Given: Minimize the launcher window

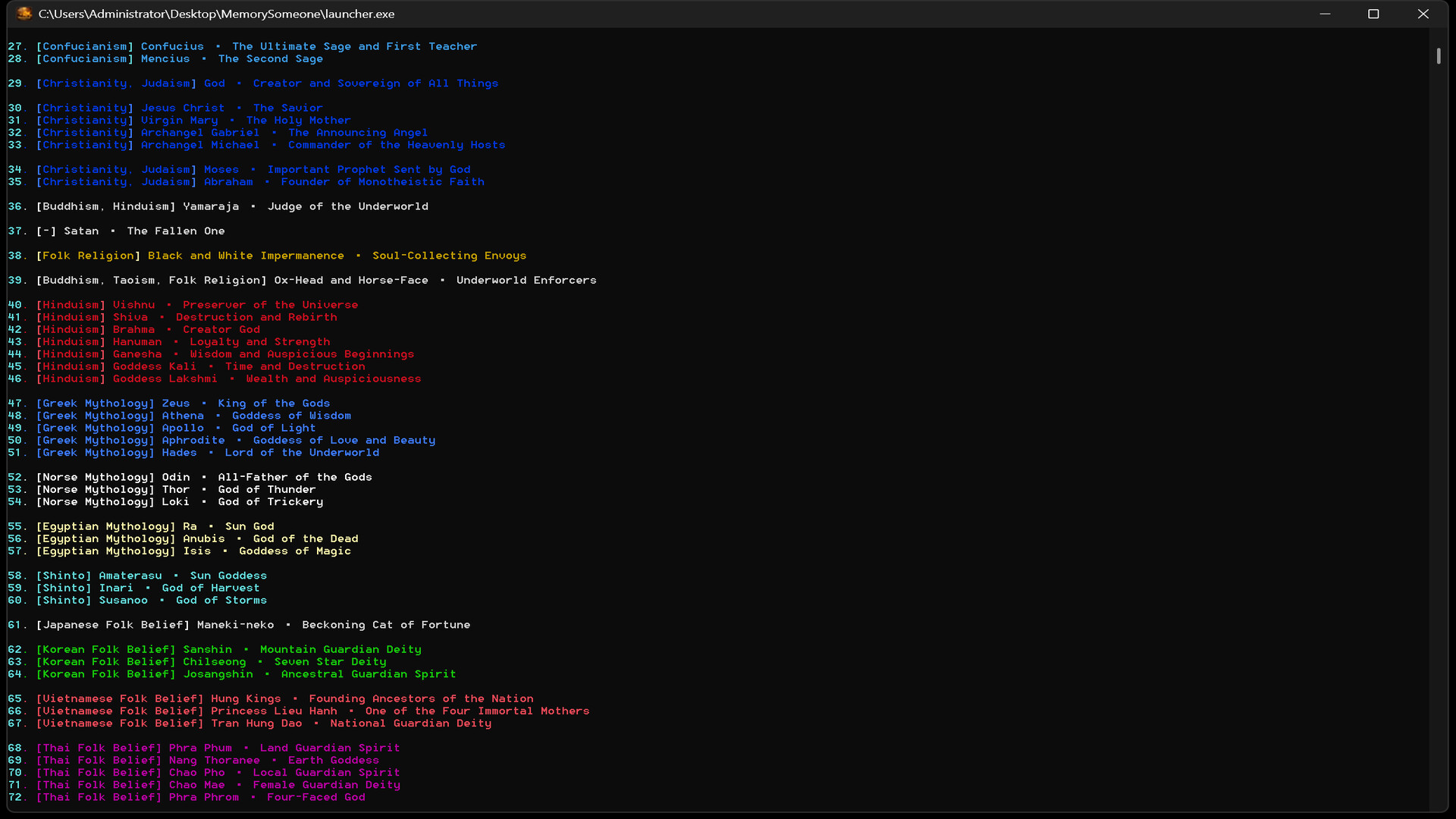Looking at the screenshot, I should tap(1325, 14).
